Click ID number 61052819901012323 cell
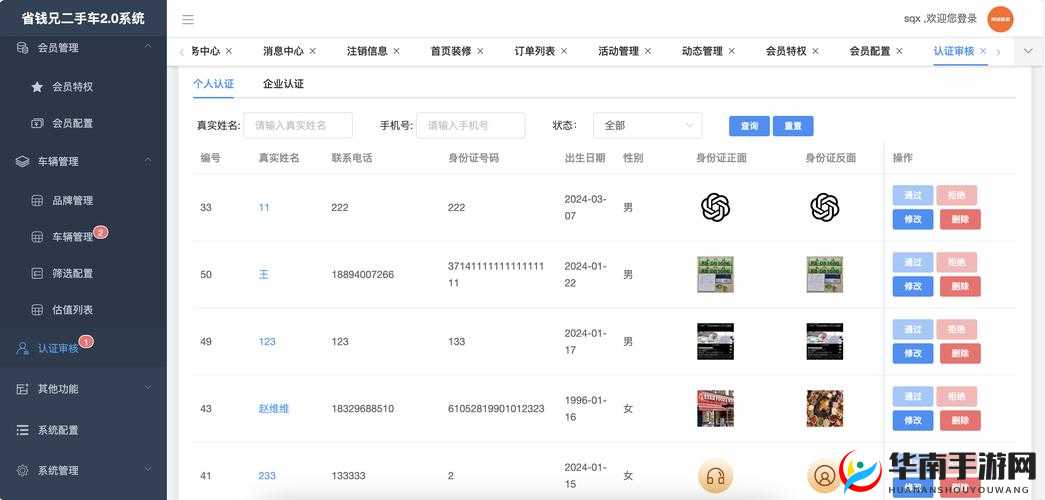 point(496,409)
